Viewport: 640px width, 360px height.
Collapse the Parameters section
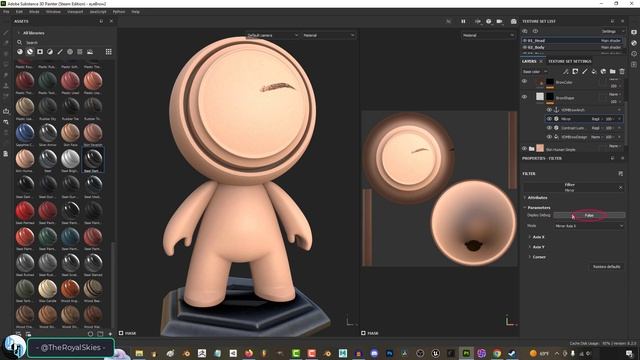click(x=538, y=207)
